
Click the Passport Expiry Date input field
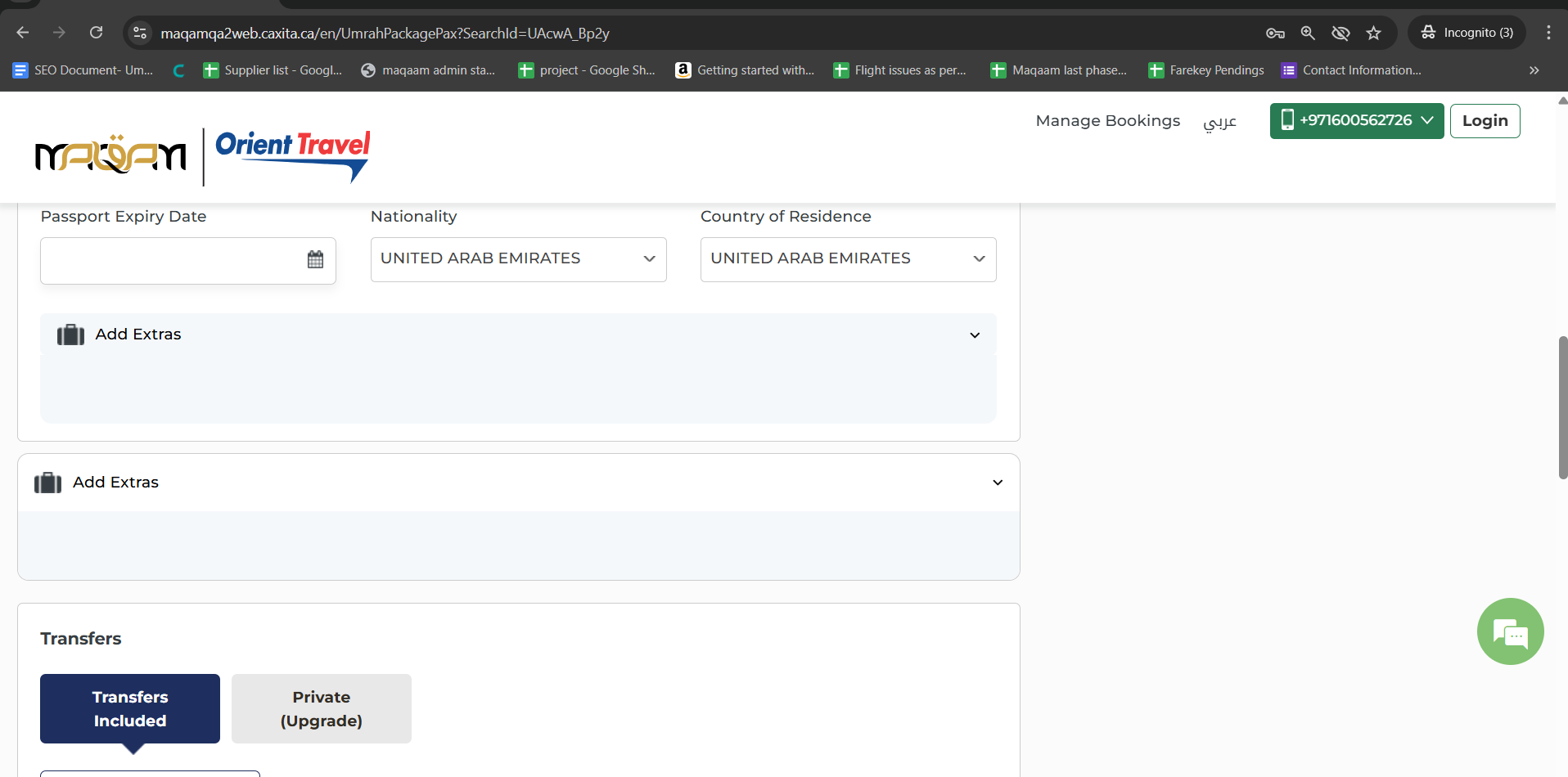[172, 260]
